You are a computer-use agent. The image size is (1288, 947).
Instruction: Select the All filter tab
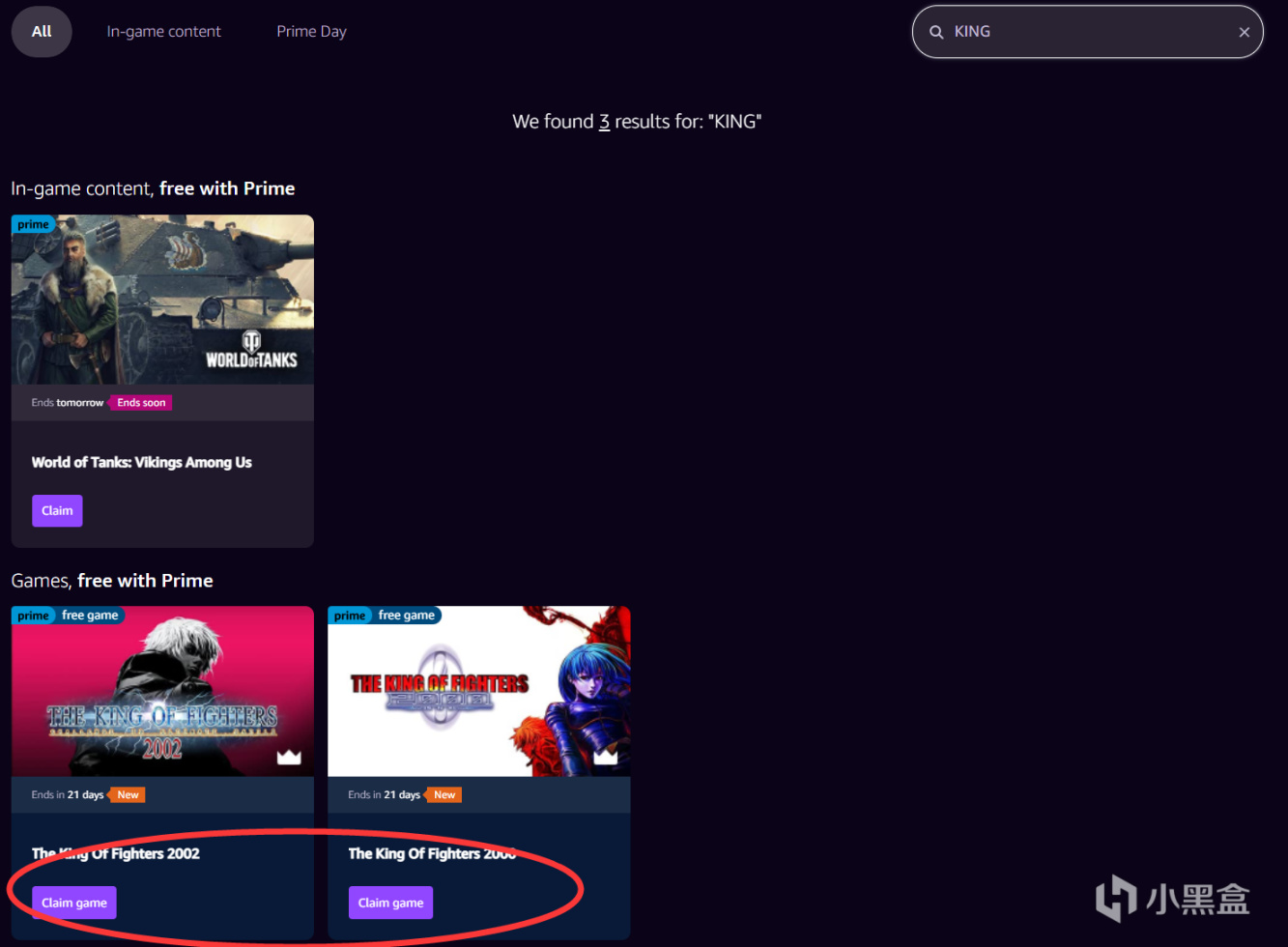click(42, 31)
